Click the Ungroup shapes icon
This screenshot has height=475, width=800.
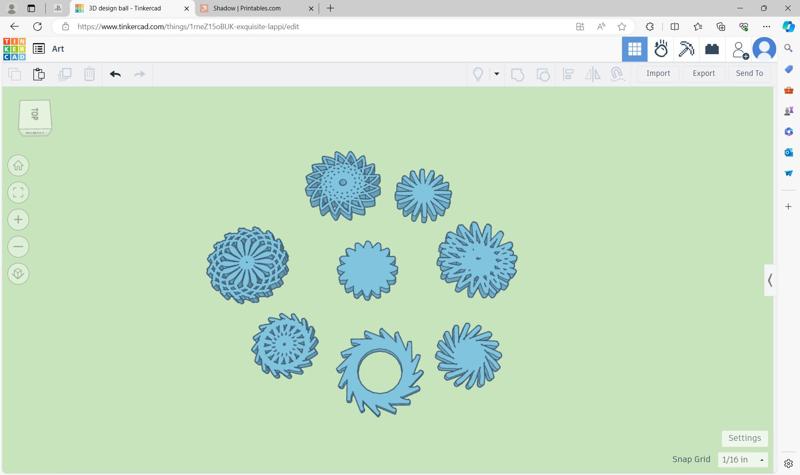(x=543, y=74)
